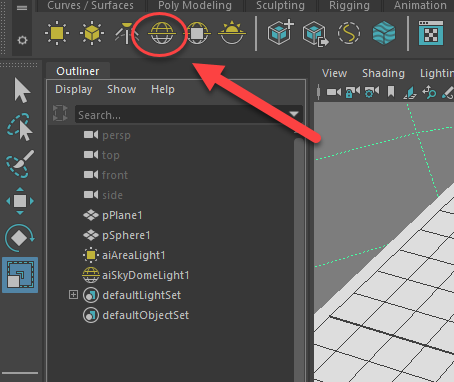Image resolution: width=454 pixels, height=382 pixels.
Task: Toggle the viewport image plane icon
Action: [410, 92]
